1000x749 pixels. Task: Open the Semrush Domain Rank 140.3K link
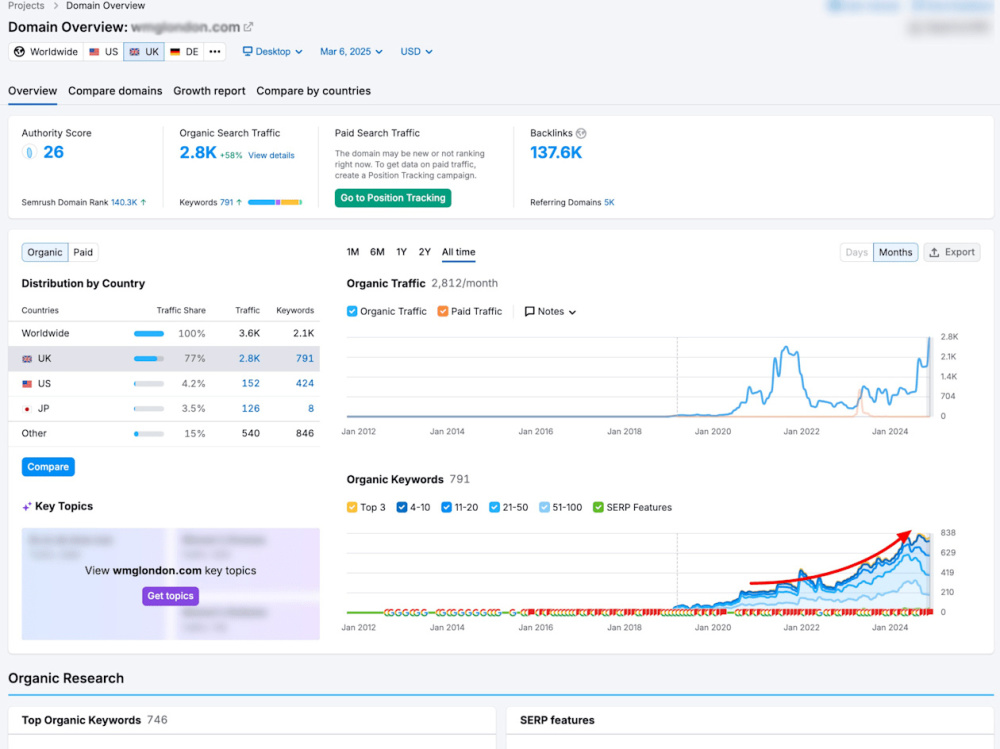[124, 202]
